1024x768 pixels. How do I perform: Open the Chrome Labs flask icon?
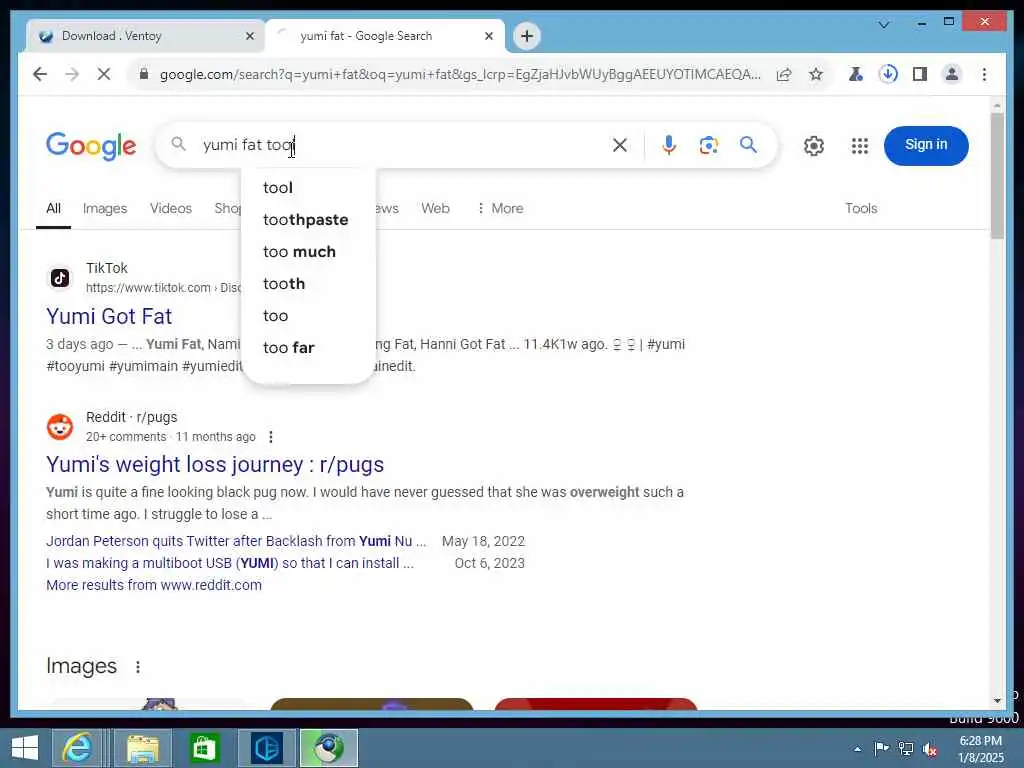[856, 74]
